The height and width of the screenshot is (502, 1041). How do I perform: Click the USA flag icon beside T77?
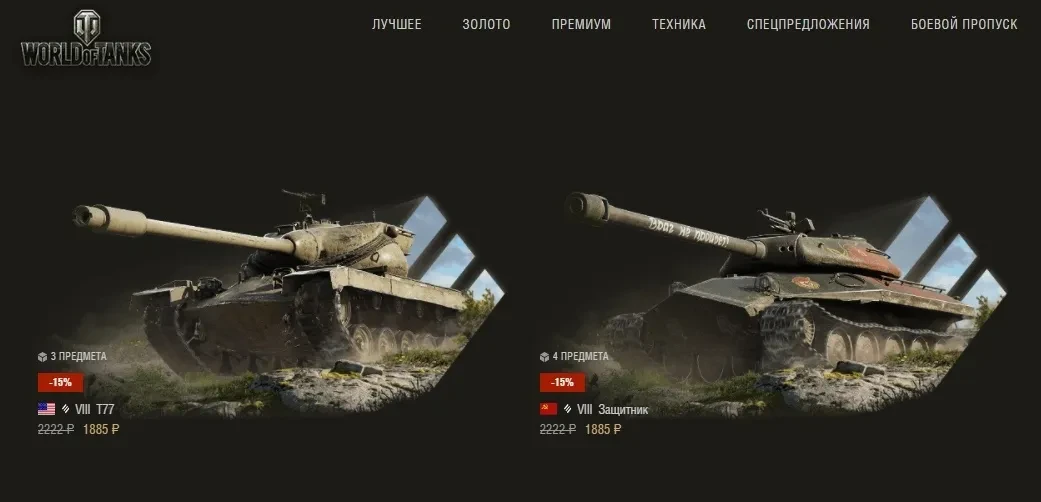[x=46, y=409]
